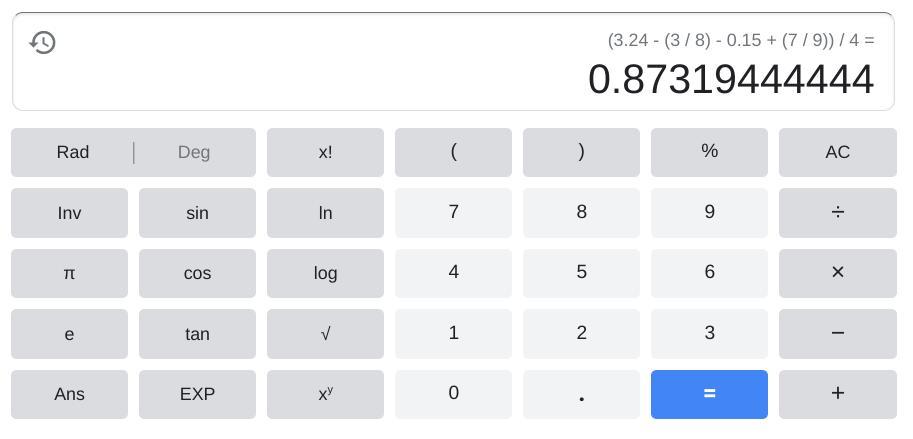913x439 pixels.
Task: Click the blue equals button
Action: pos(709,394)
